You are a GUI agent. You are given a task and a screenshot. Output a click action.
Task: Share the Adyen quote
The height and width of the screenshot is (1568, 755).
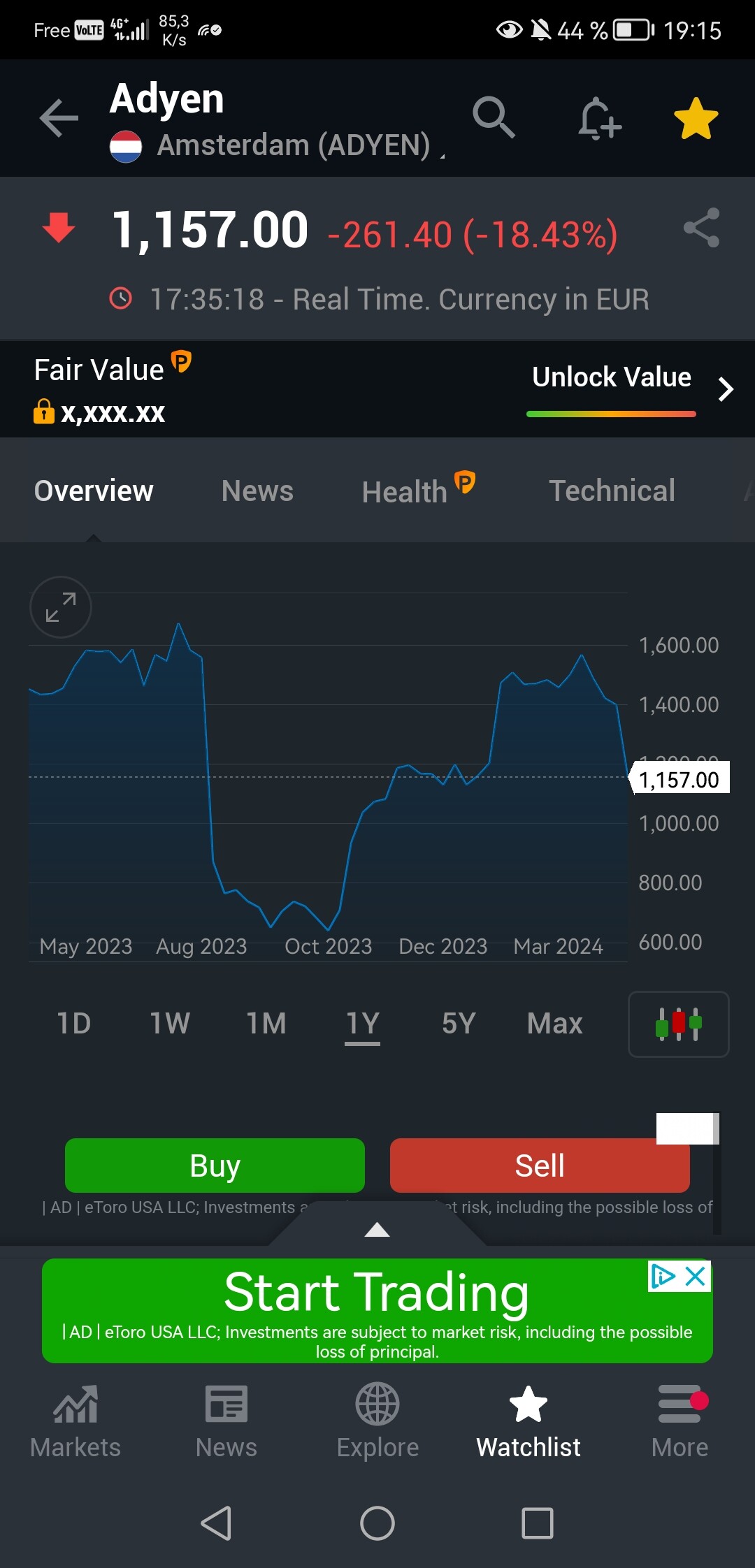(x=701, y=228)
